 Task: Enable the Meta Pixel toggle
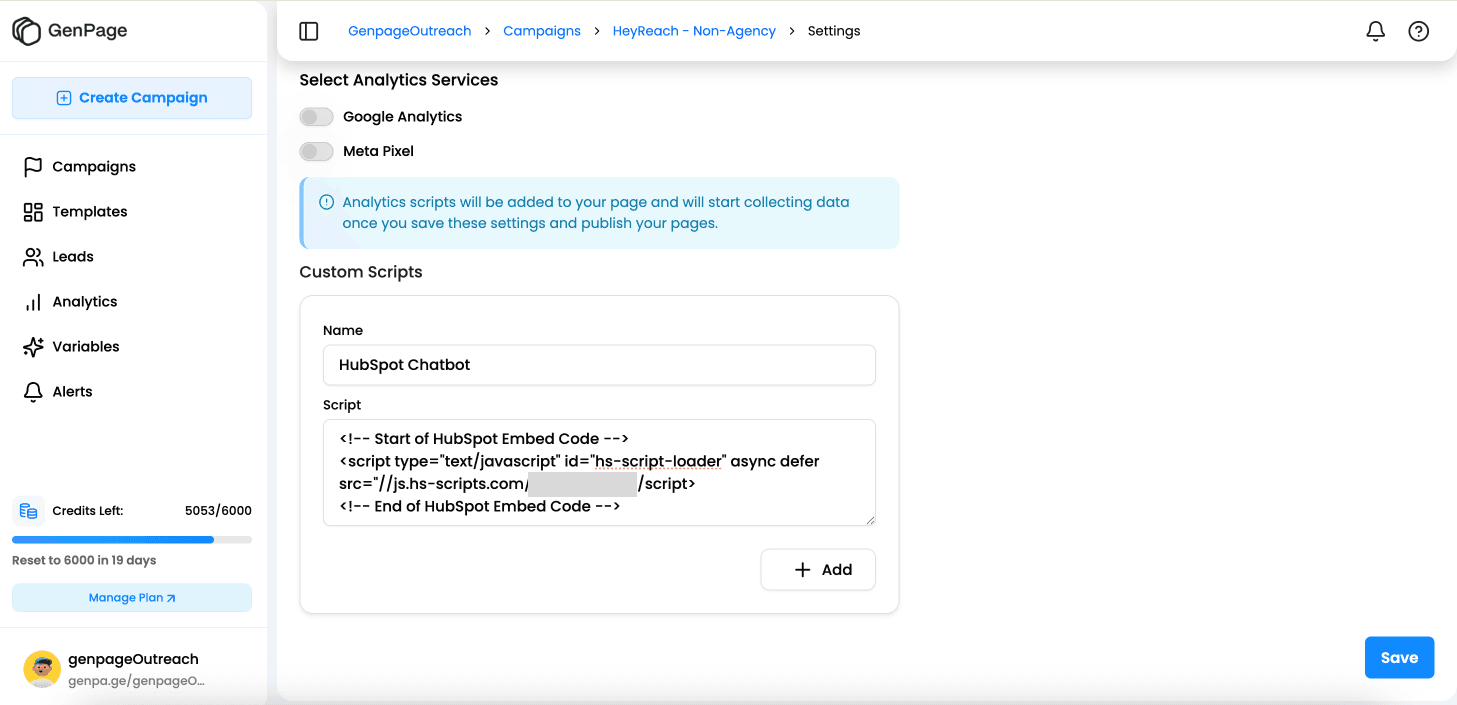[x=316, y=151]
